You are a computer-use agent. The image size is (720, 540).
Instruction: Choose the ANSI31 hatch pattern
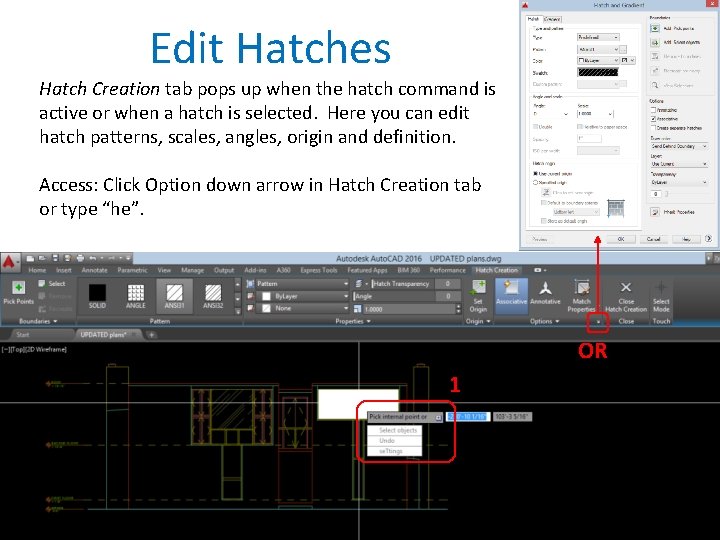pos(174,296)
